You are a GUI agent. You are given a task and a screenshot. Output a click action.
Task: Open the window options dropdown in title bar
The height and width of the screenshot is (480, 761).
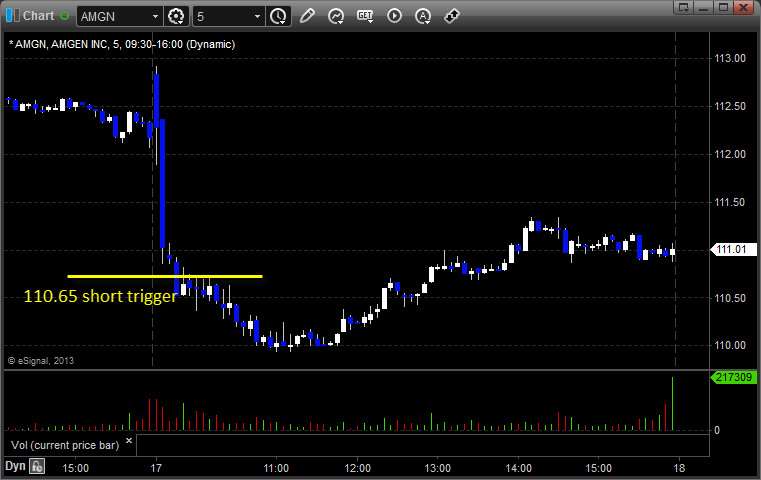coord(684,7)
